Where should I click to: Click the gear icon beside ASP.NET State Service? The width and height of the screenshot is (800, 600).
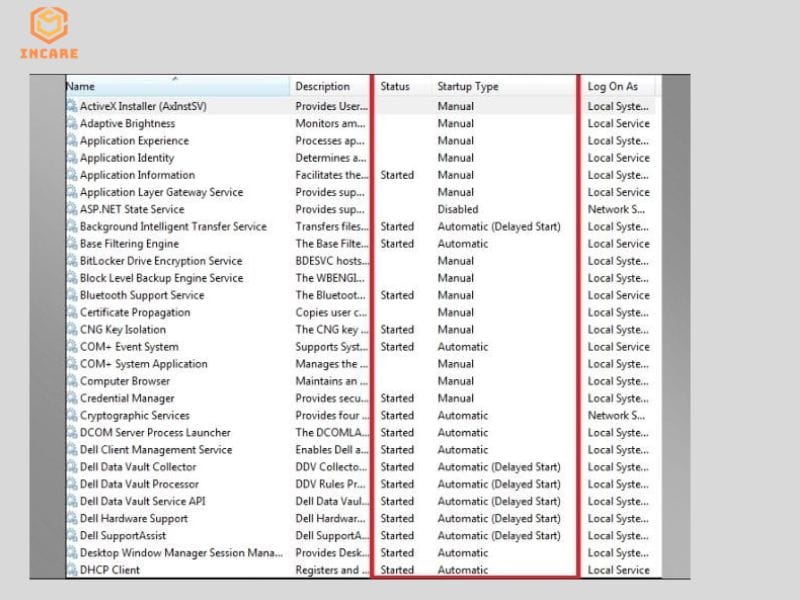click(72, 209)
